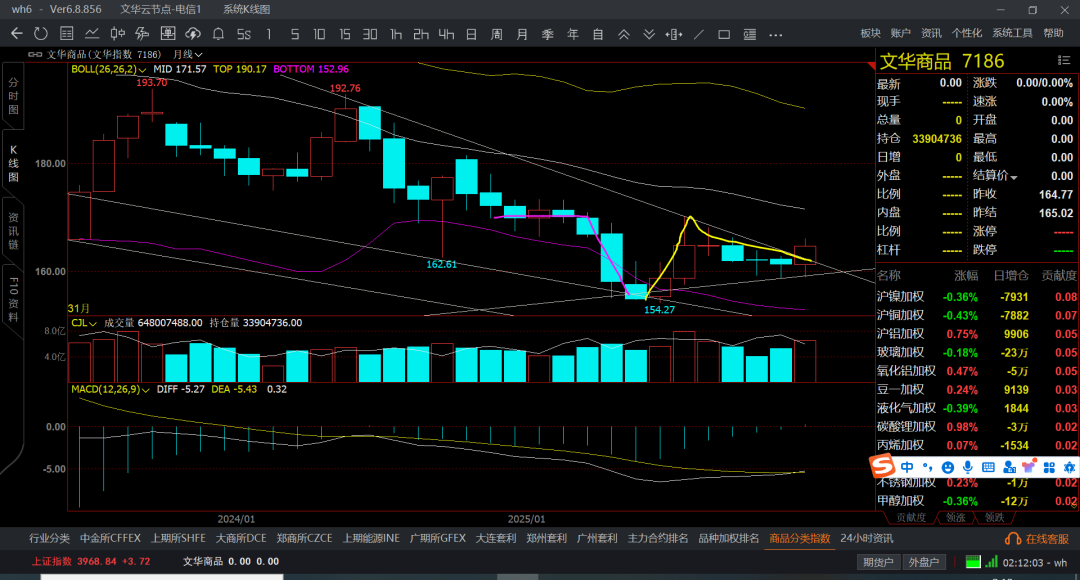The height and width of the screenshot is (580, 1080).
Task: Click the quote panel list icon
Action: [x=1063, y=61]
